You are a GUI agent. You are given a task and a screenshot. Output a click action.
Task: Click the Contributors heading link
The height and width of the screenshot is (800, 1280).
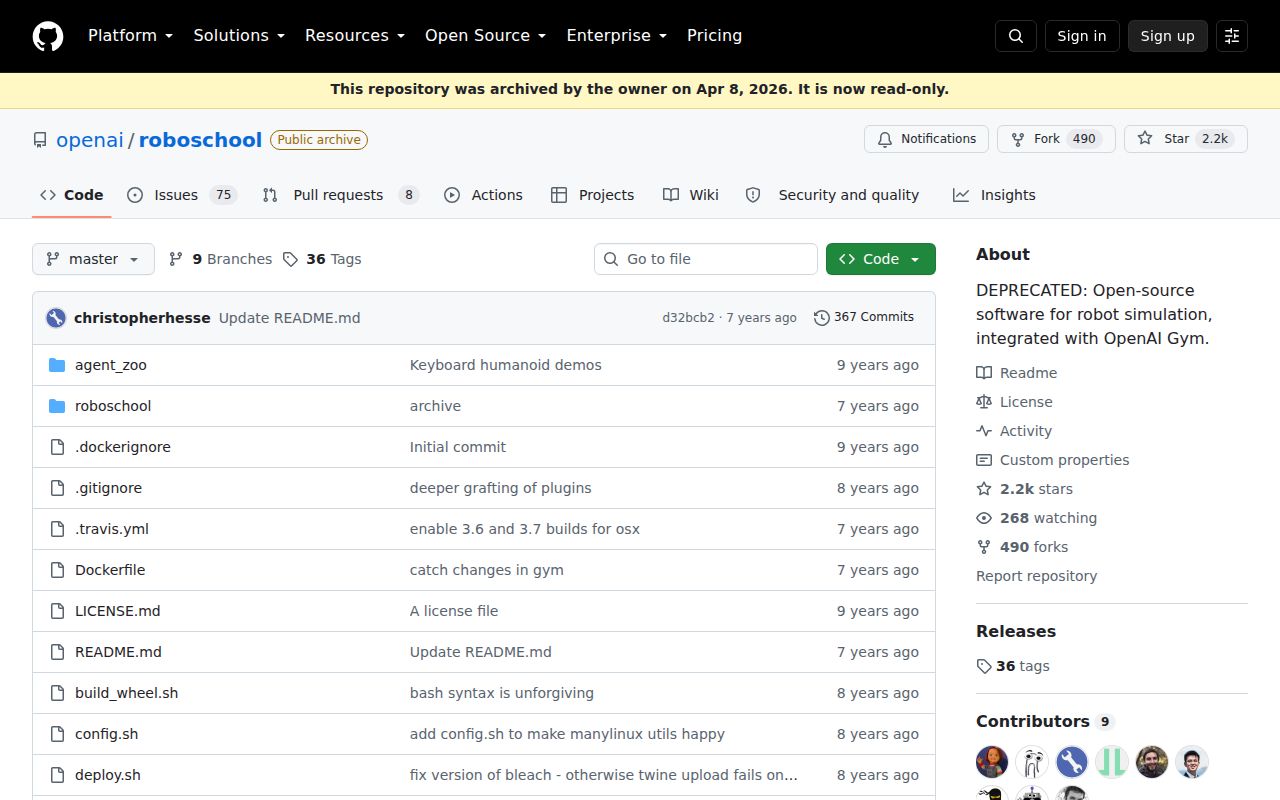tap(1045, 721)
